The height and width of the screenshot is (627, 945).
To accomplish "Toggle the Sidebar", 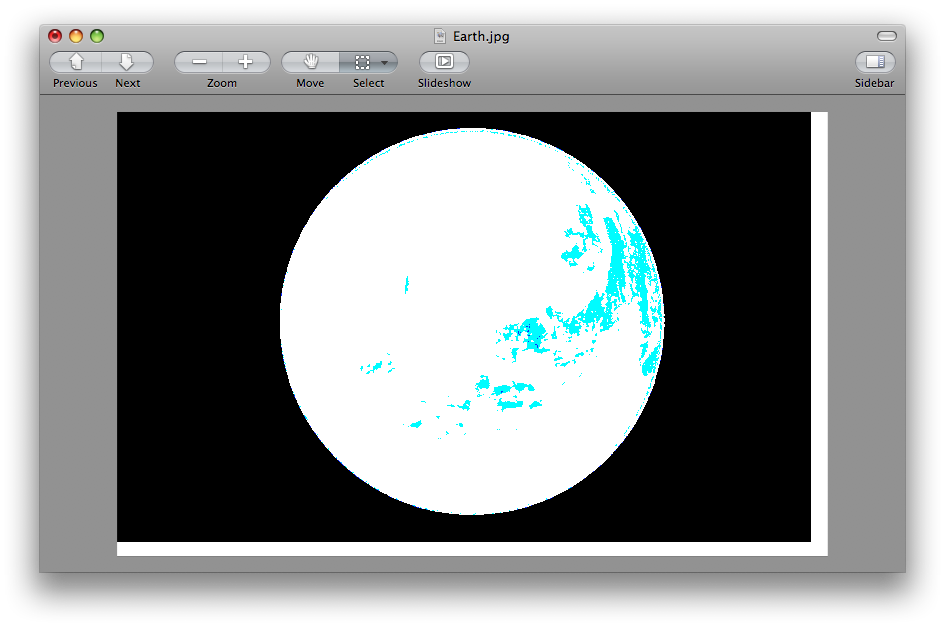I will point(874,62).
